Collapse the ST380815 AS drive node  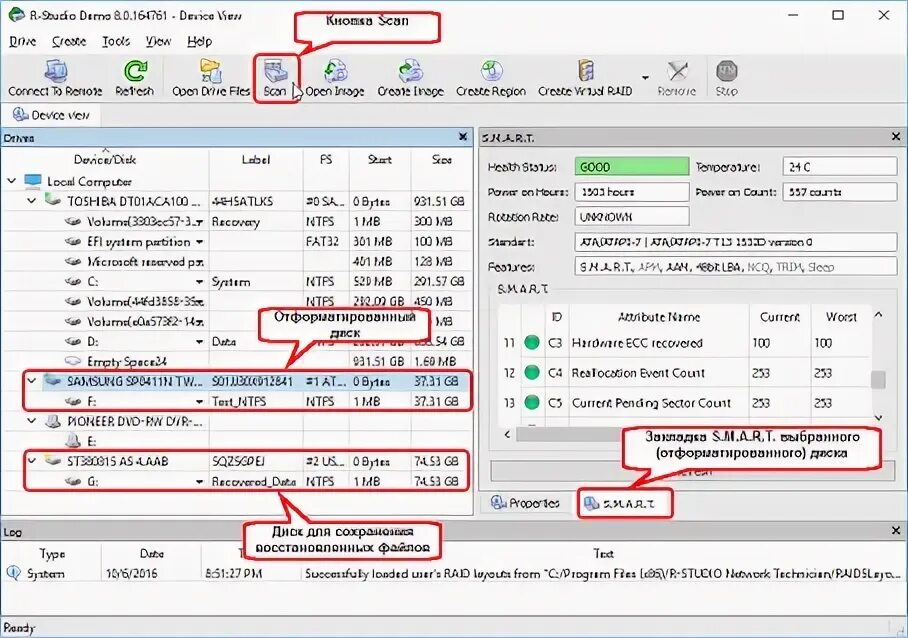click(x=32, y=461)
